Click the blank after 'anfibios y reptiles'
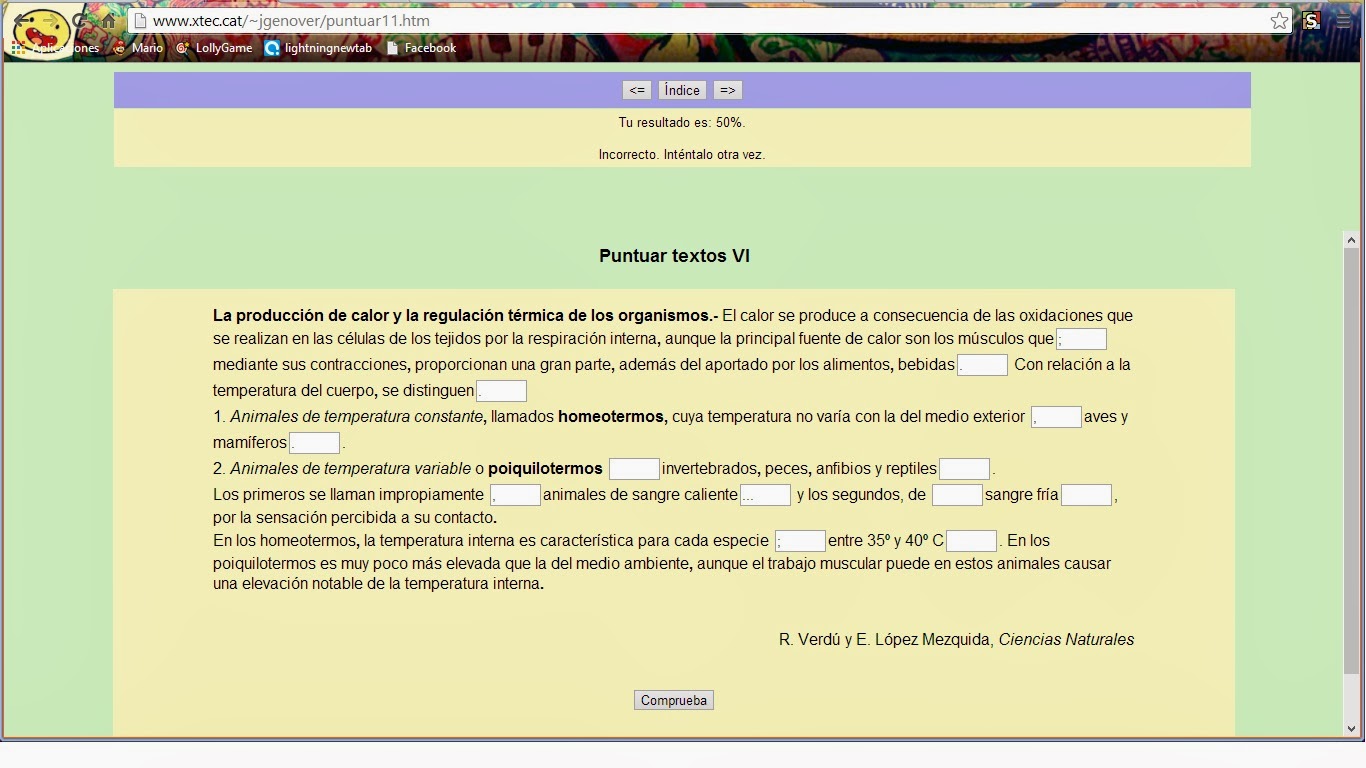Screen dimensions: 1366x768 [965, 469]
